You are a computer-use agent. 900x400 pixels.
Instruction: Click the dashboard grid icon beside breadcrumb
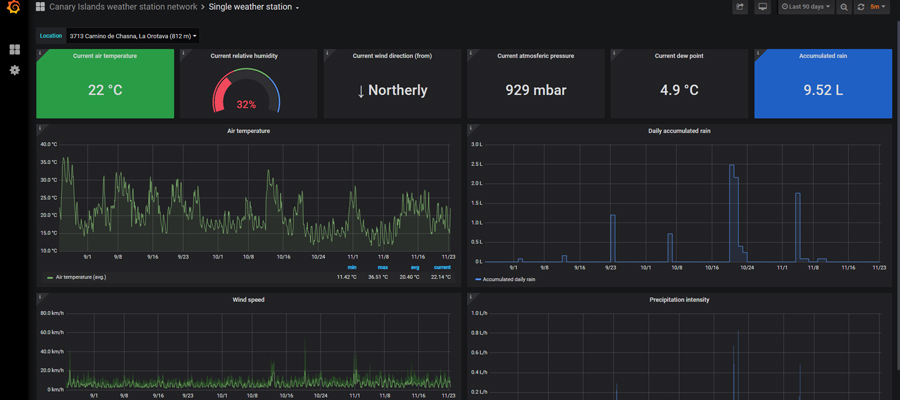40,7
